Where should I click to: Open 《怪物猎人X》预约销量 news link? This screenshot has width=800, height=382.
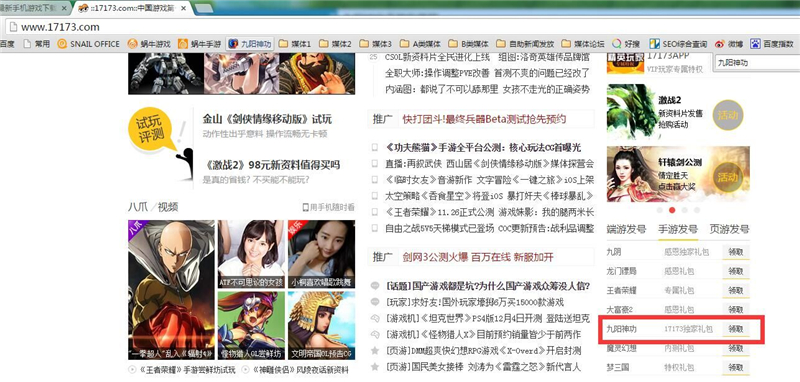tap(483, 335)
